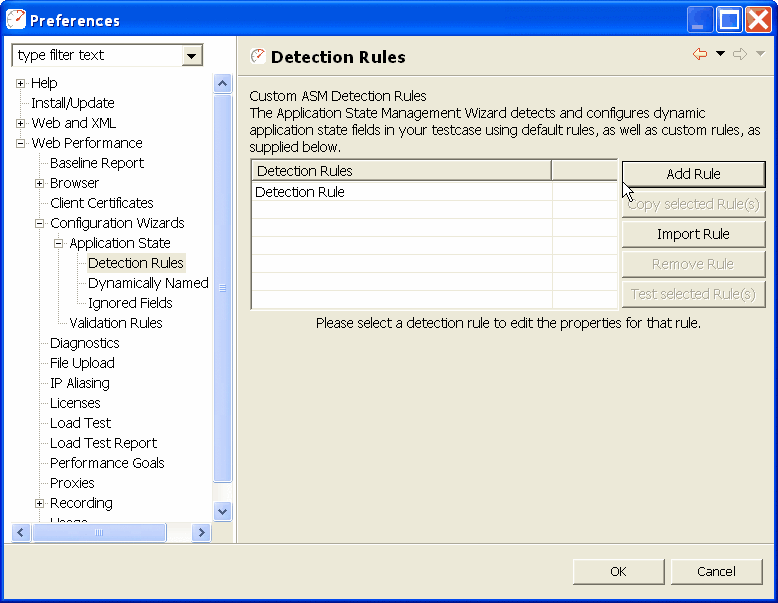Click the back navigation arrow icon
Viewport: 778px width, 603px height.
(x=699, y=55)
